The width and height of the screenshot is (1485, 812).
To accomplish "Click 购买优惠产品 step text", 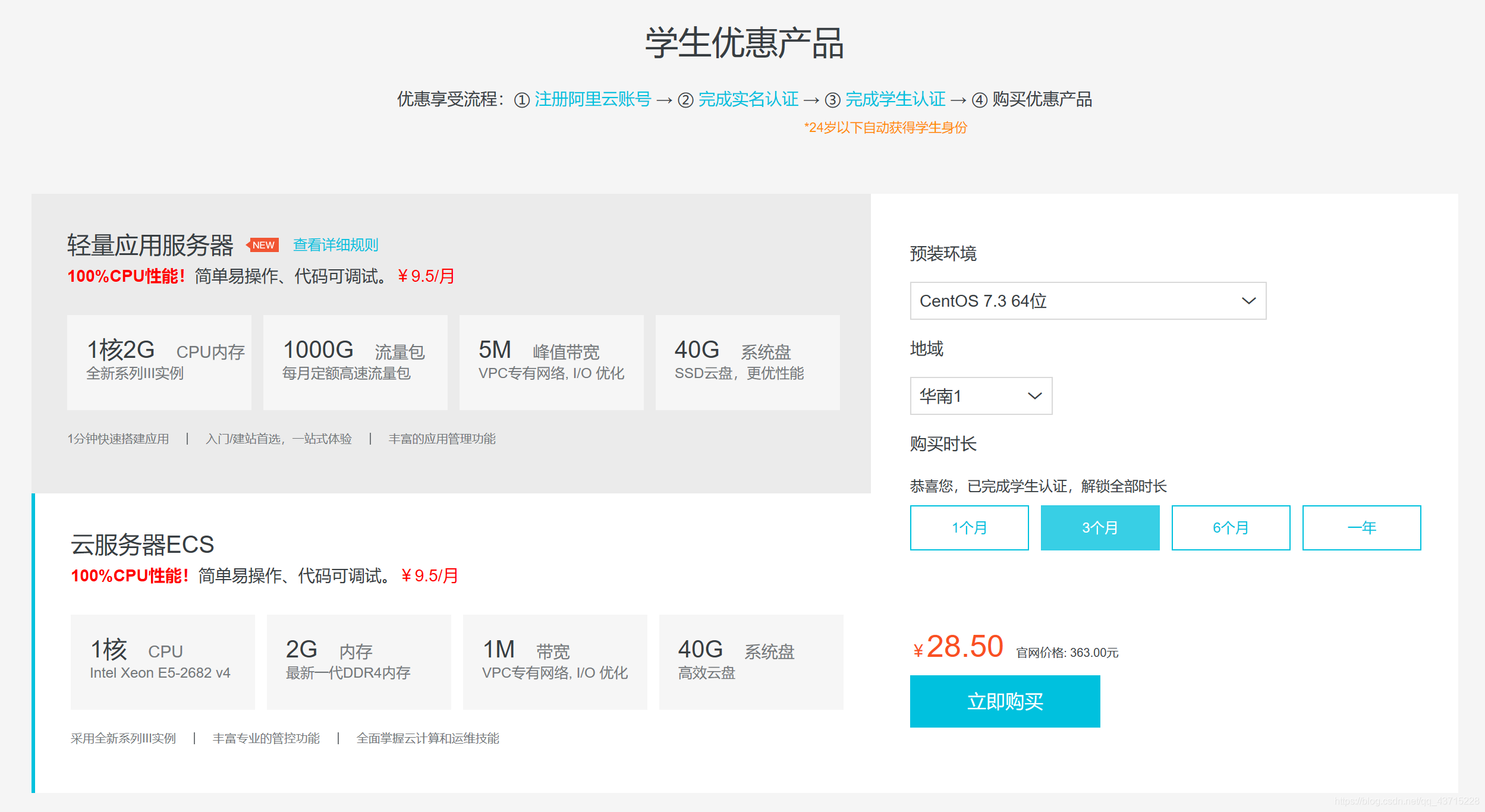I will click(1042, 99).
